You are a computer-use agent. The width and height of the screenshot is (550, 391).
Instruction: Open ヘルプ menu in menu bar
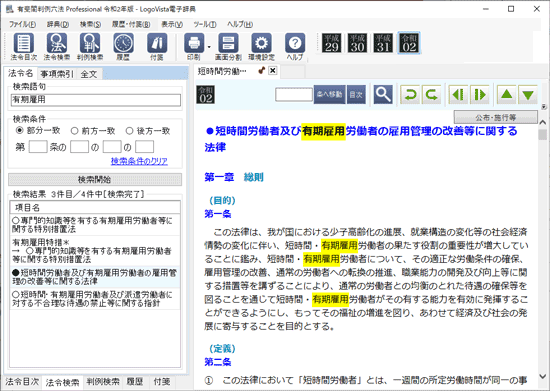[240, 24]
